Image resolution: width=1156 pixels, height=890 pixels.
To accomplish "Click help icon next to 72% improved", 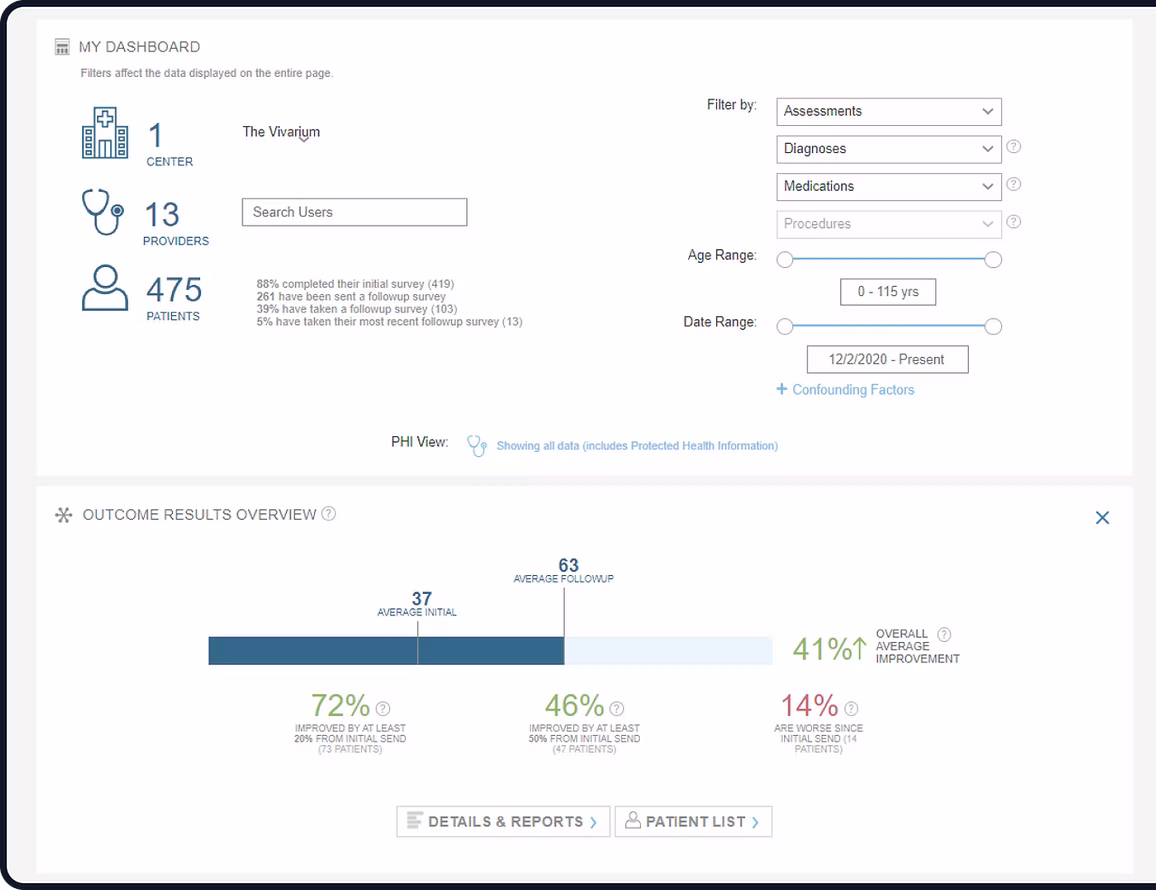I will coord(382,708).
